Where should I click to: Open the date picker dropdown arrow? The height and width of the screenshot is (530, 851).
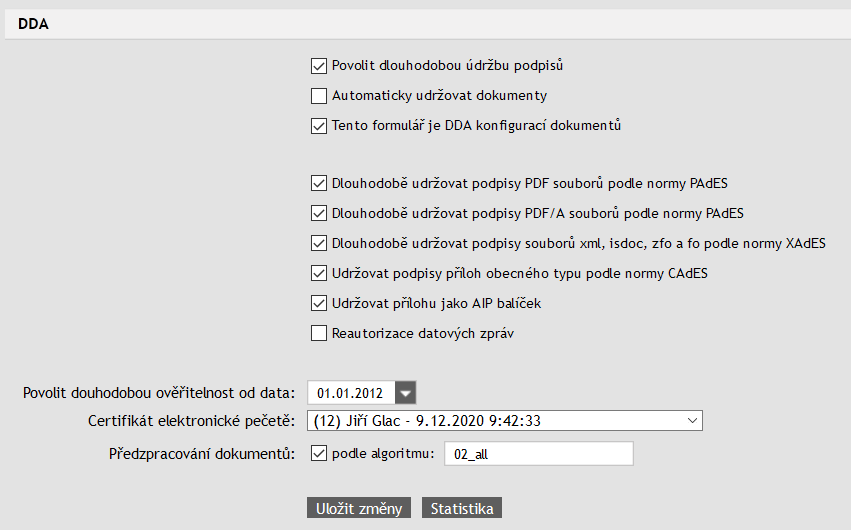(406, 392)
